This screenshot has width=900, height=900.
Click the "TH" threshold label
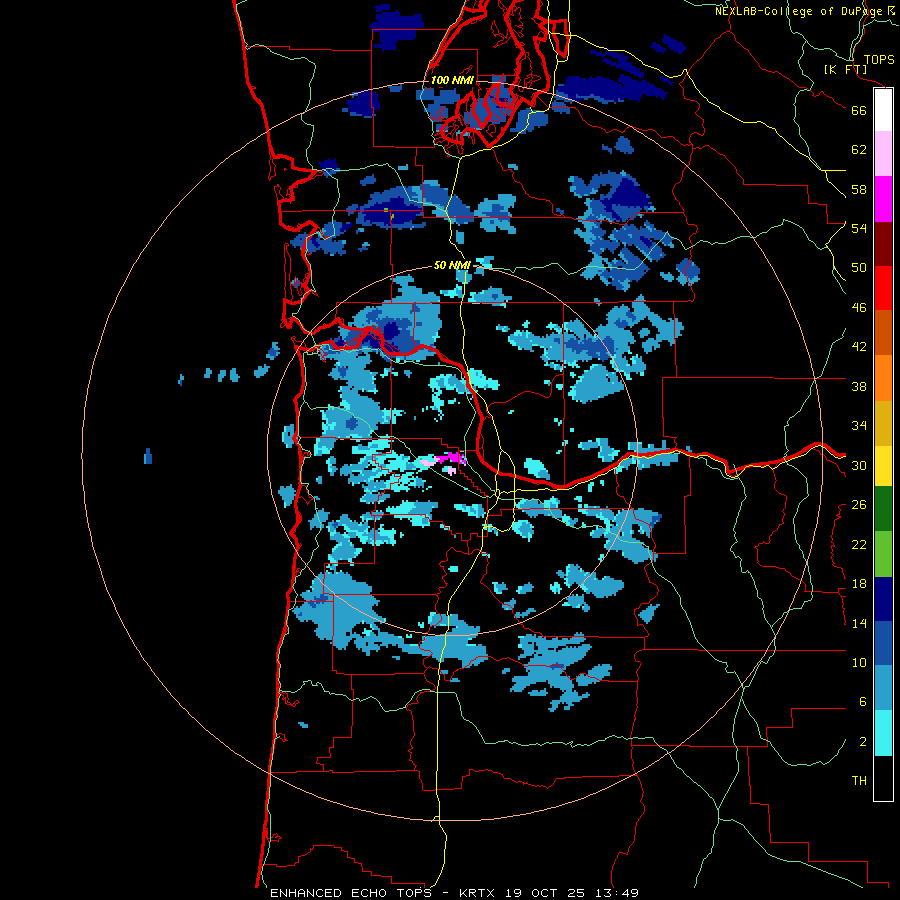(x=859, y=781)
